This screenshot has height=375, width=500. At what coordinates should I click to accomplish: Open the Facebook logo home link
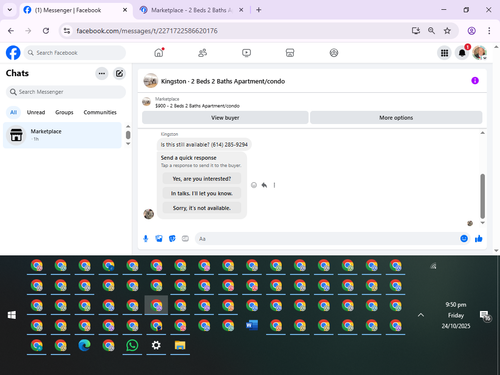[x=13, y=53]
